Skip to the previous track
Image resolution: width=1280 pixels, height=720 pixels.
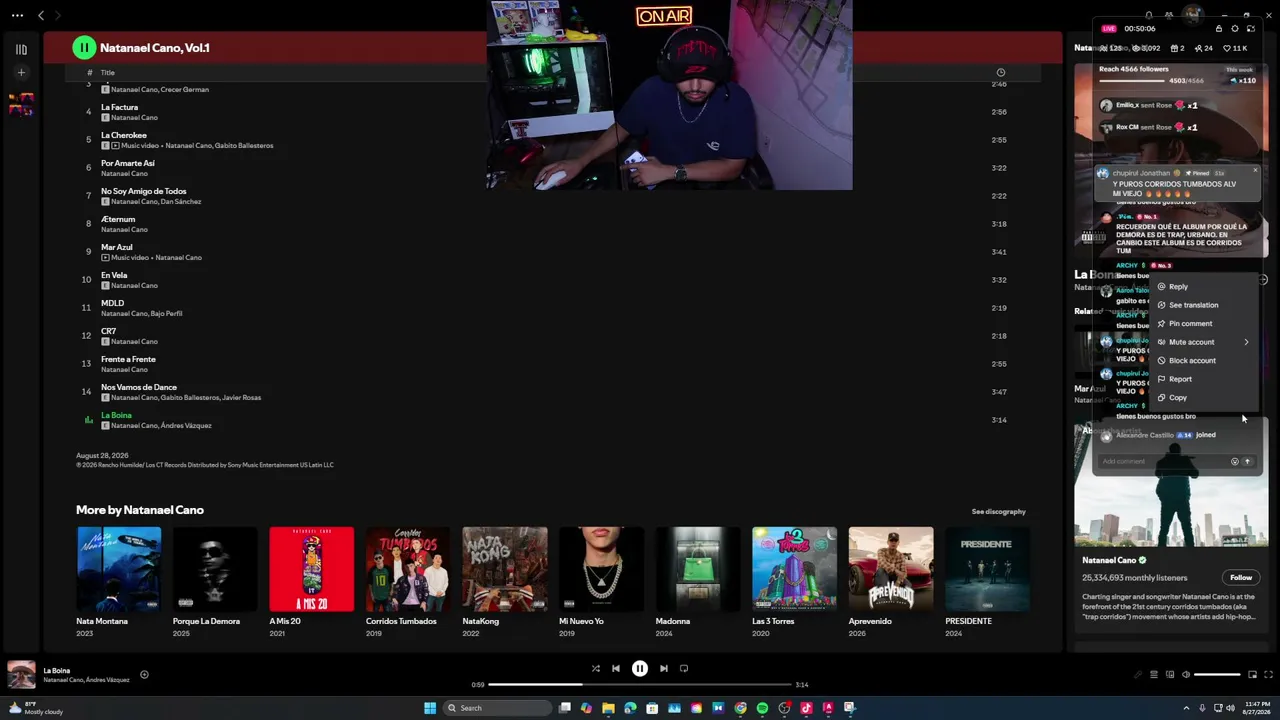pyautogui.click(x=616, y=669)
